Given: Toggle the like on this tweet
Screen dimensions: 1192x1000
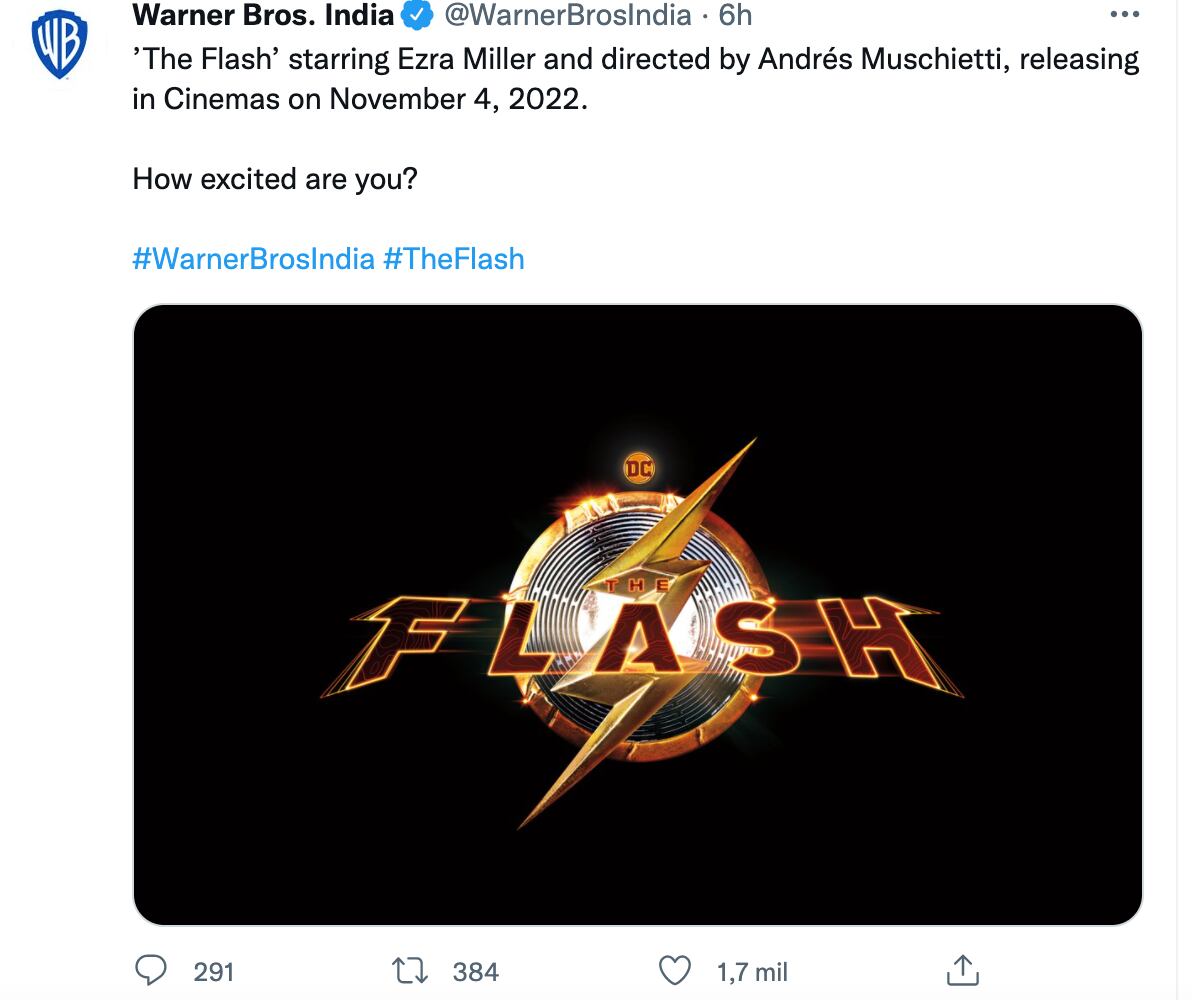Looking at the screenshot, I should click(x=676, y=968).
